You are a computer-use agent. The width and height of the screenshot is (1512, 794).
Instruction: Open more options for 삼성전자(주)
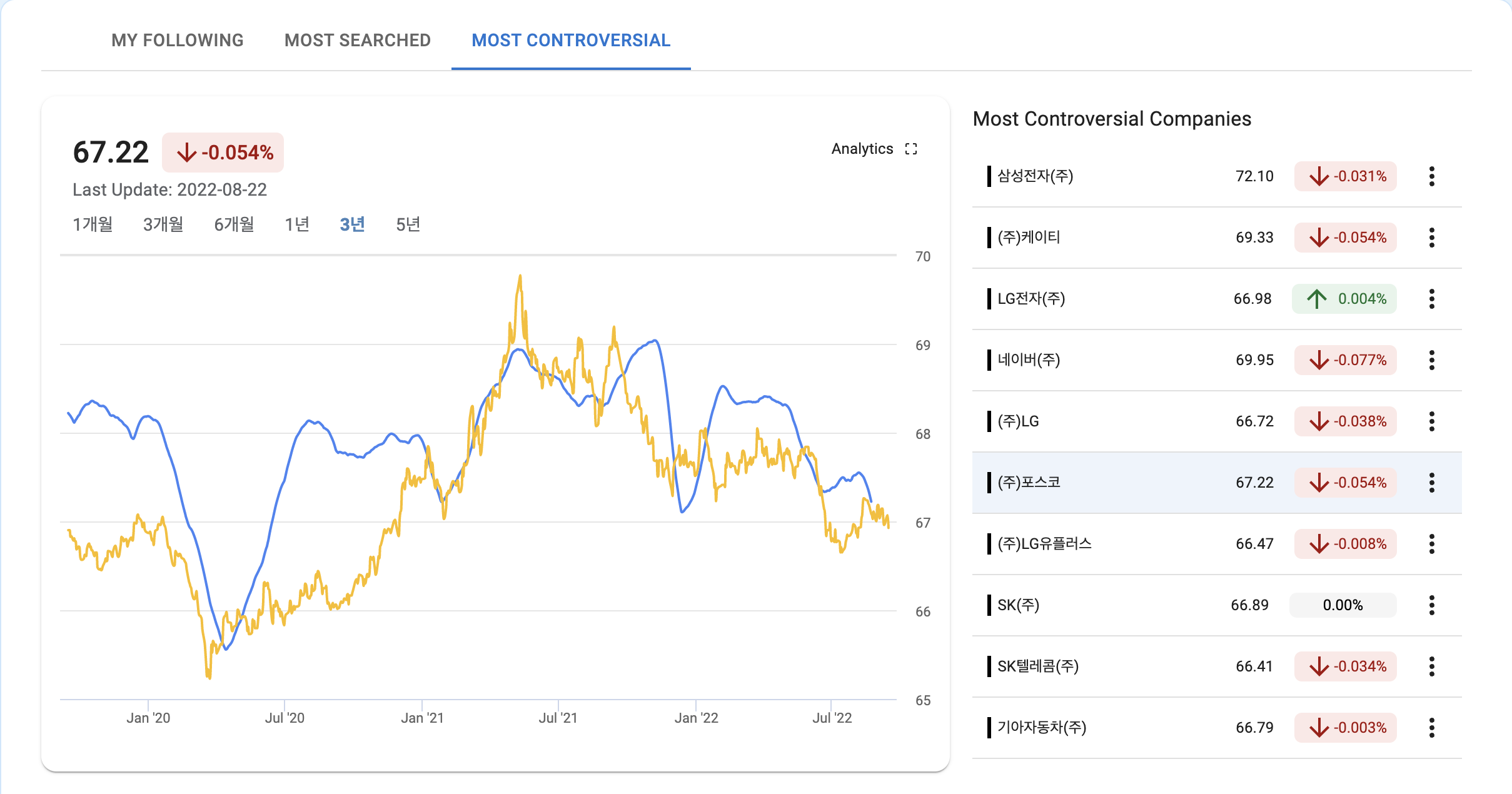tap(1431, 176)
